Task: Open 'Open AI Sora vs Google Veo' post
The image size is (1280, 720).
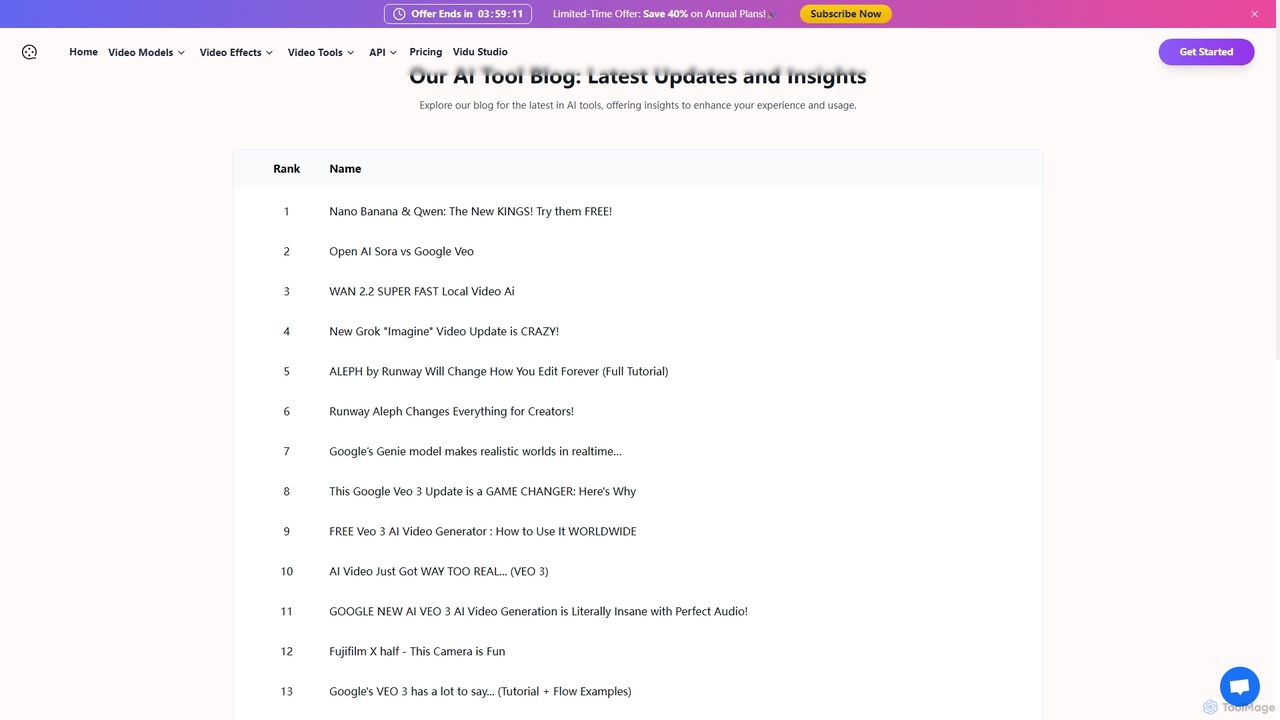Action: [x=401, y=251]
